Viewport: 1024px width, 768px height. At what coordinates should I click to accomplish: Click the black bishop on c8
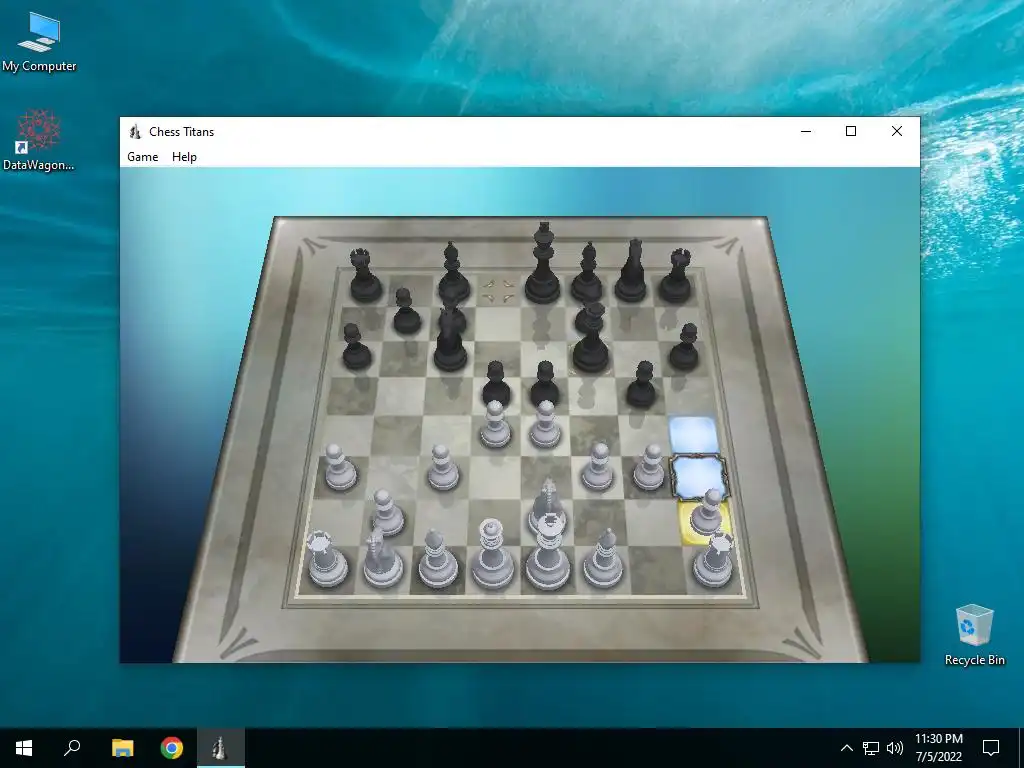453,273
